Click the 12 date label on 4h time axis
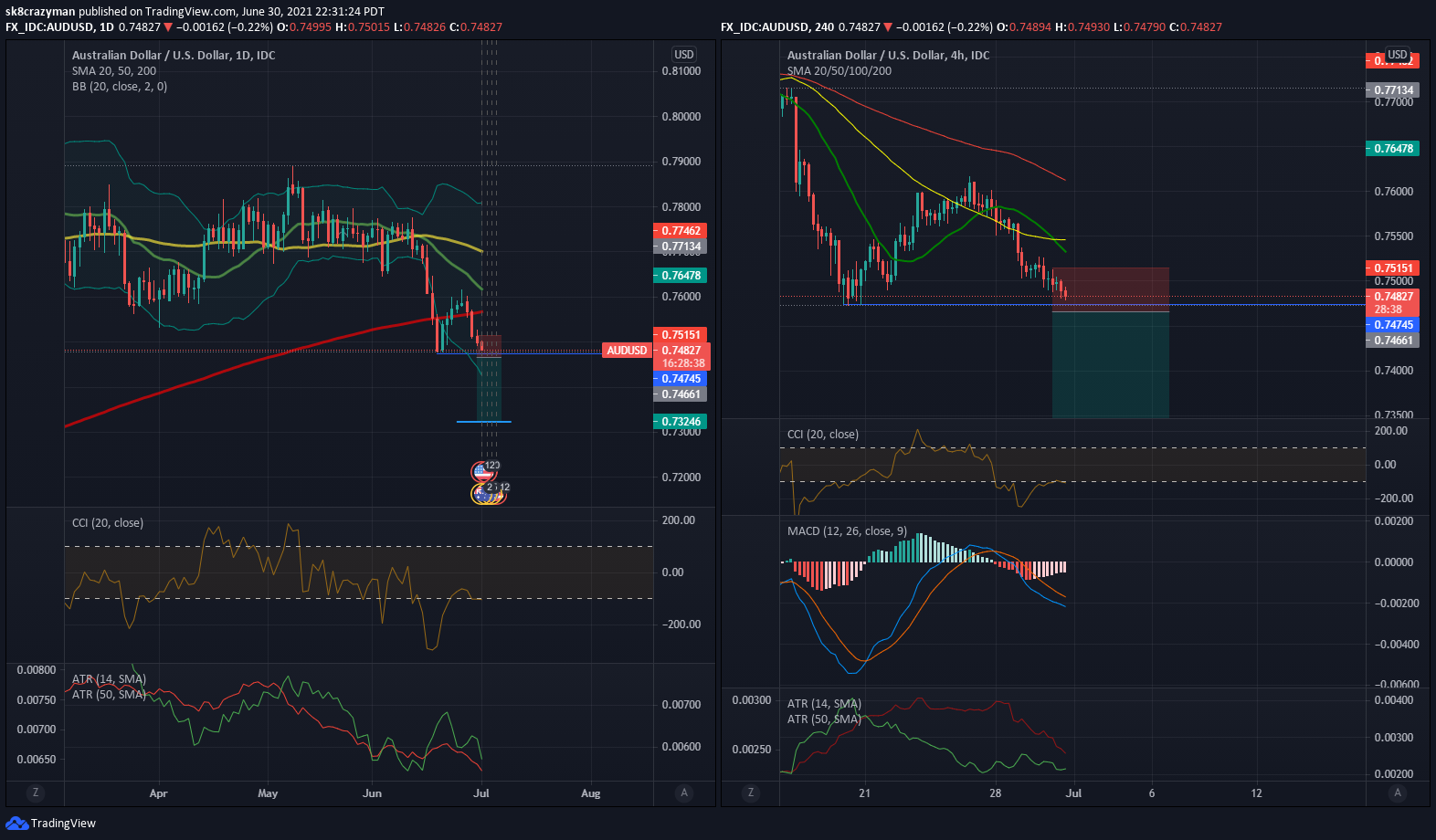This screenshot has width=1436, height=840. click(1256, 793)
